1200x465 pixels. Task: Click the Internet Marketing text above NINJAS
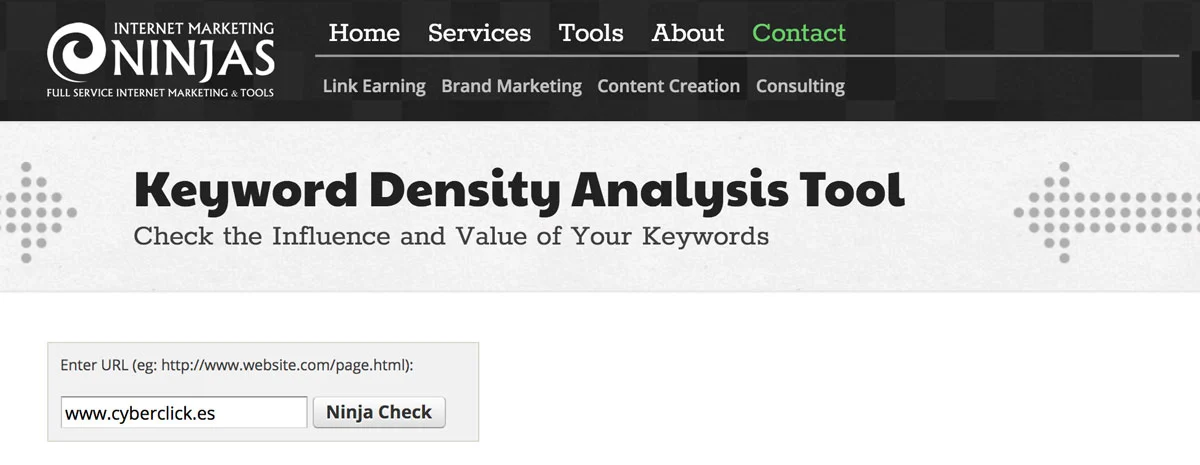coord(194,28)
